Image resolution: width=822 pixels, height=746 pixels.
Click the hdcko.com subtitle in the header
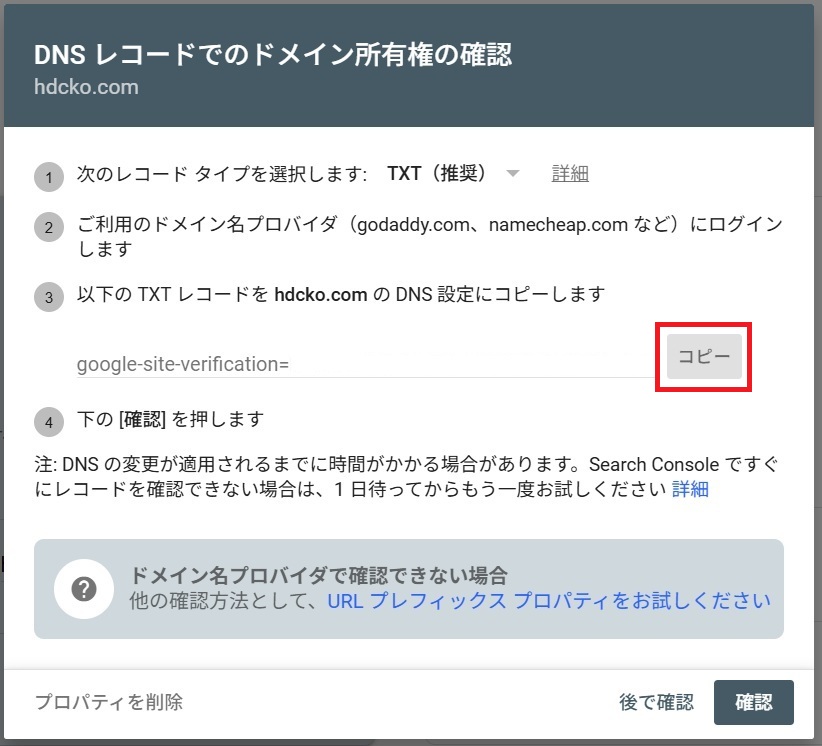86,87
